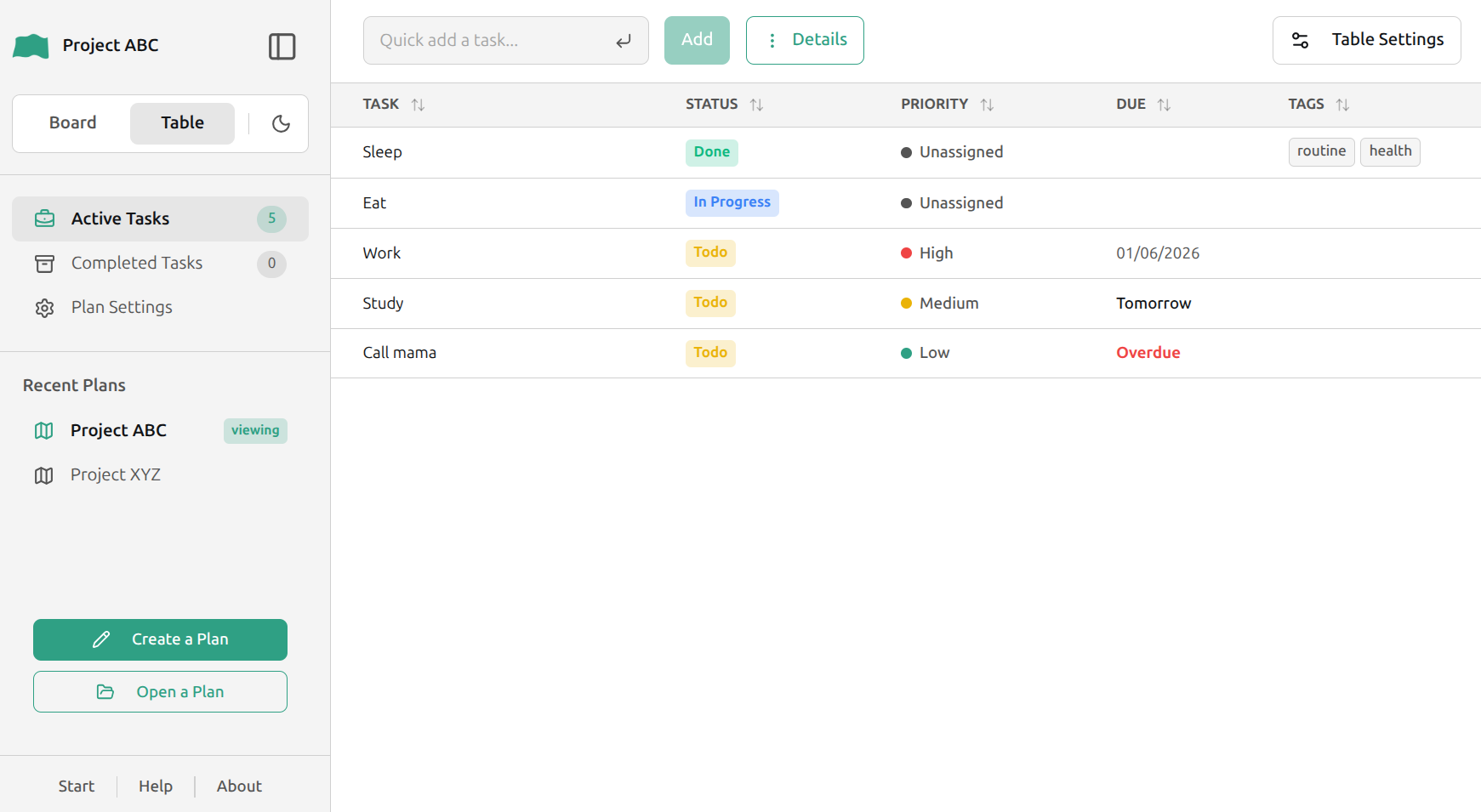
Task: Sort table by the TAGS column arrows
Action: (1342, 105)
